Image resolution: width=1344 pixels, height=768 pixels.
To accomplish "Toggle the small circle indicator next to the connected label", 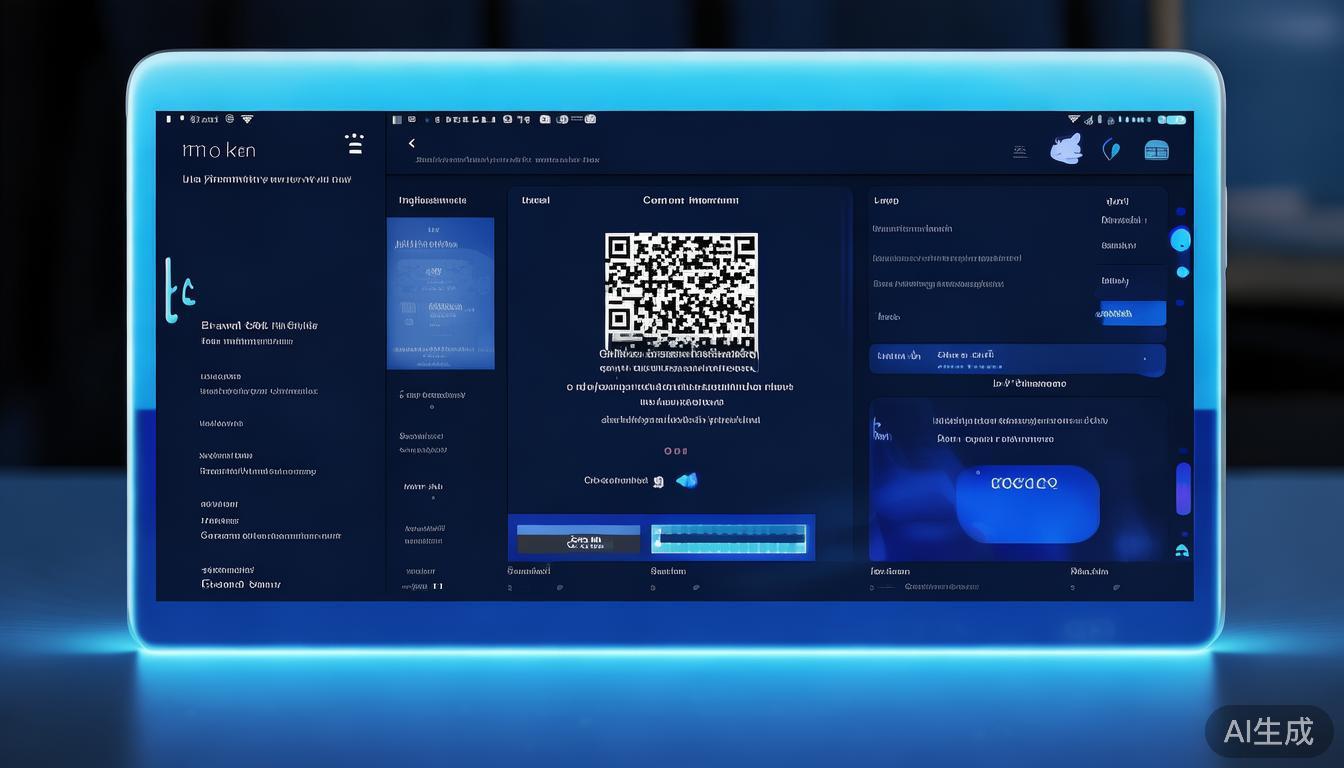I will (x=657, y=481).
